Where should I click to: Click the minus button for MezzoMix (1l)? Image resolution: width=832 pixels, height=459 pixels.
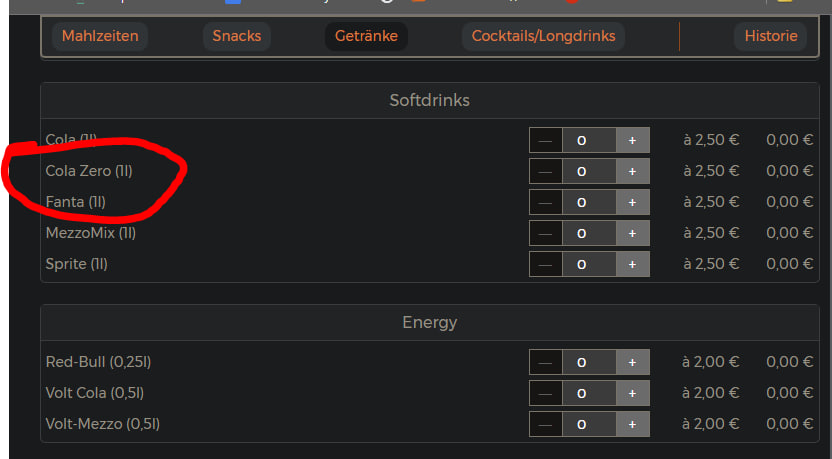545,233
